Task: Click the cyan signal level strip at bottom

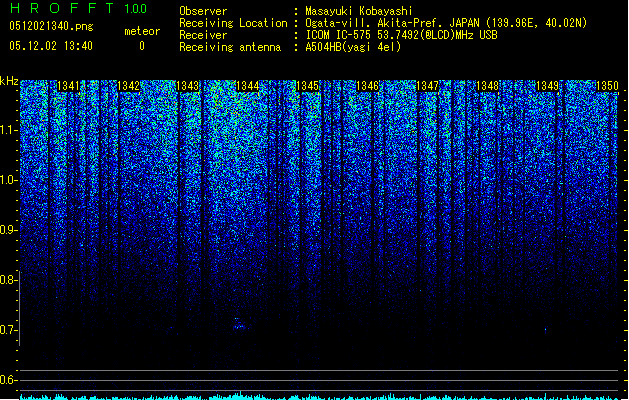Action: (x=319, y=397)
